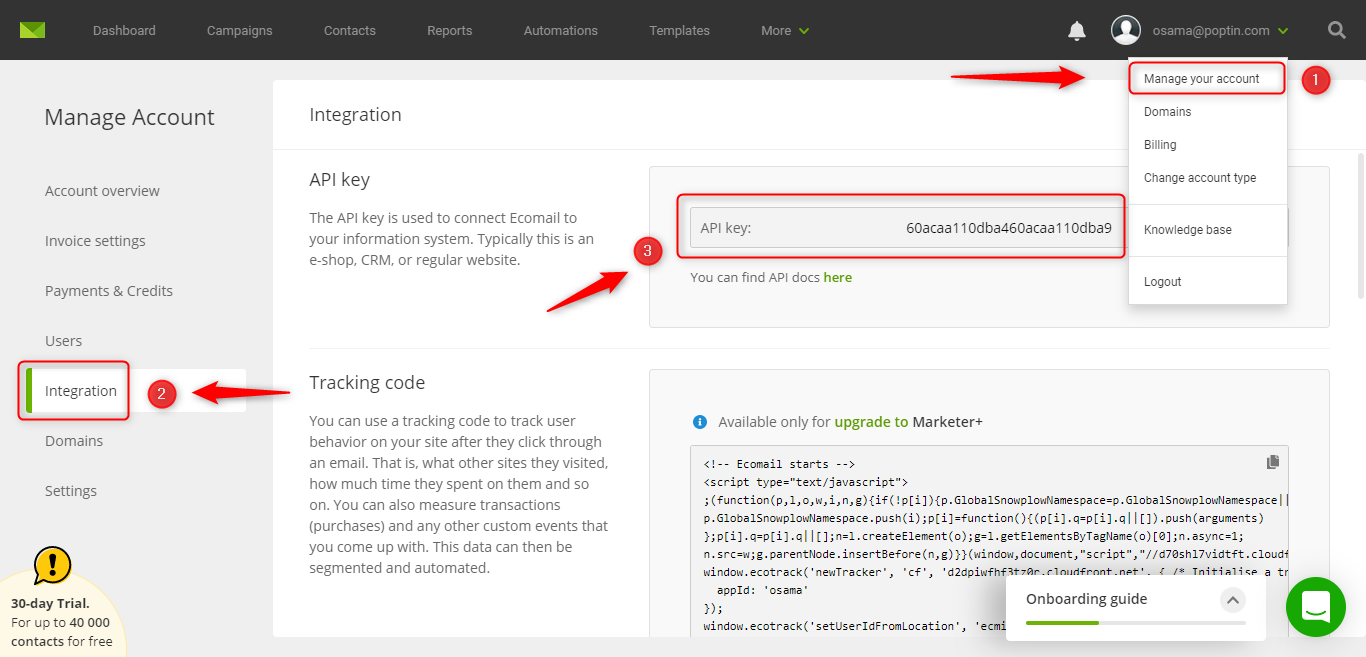This screenshot has height=657, width=1366.
Task: Log out of the account
Action: click(x=1163, y=282)
